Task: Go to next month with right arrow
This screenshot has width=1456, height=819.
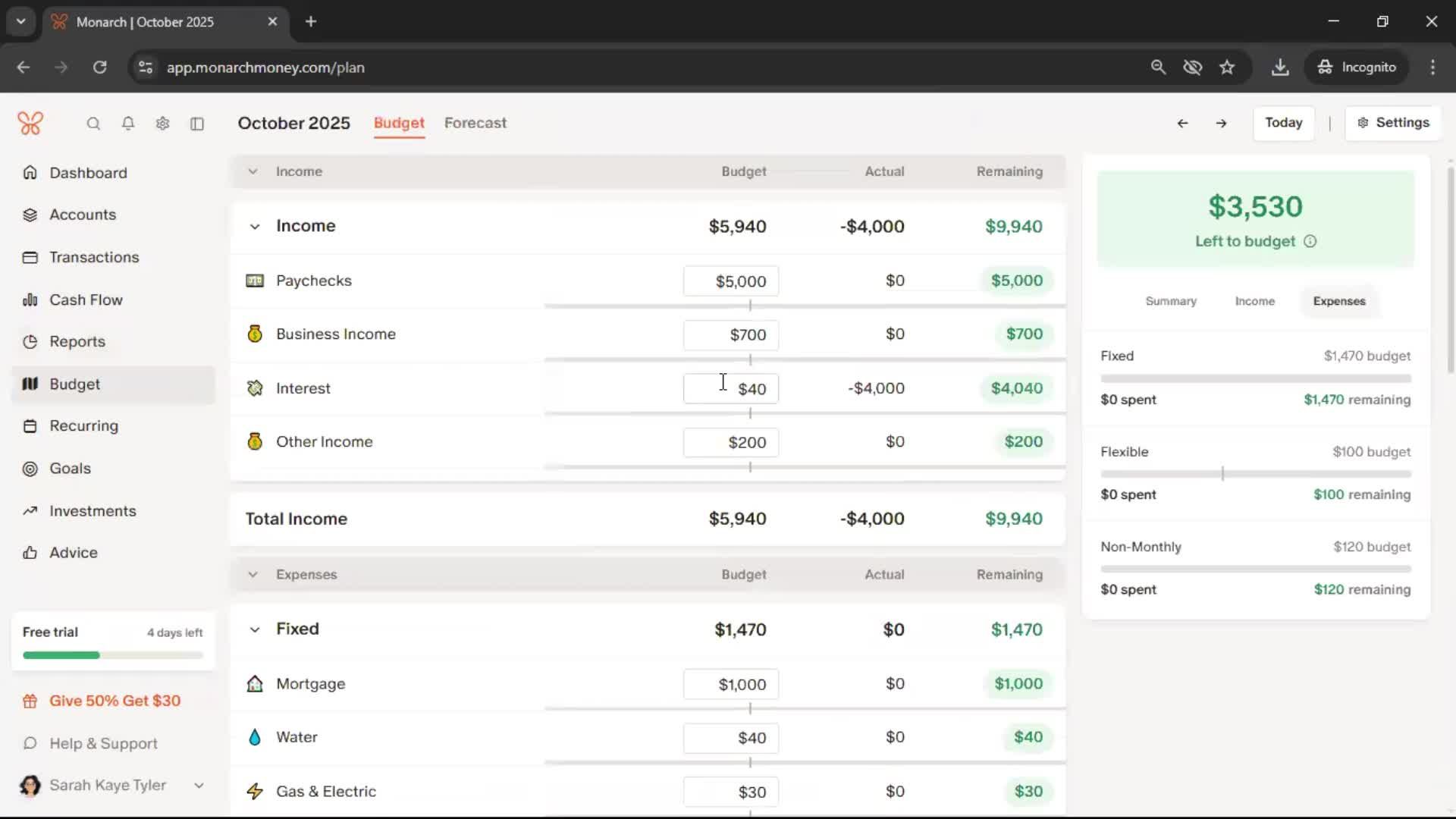Action: pyautogui.click(x=1221, y=123)
